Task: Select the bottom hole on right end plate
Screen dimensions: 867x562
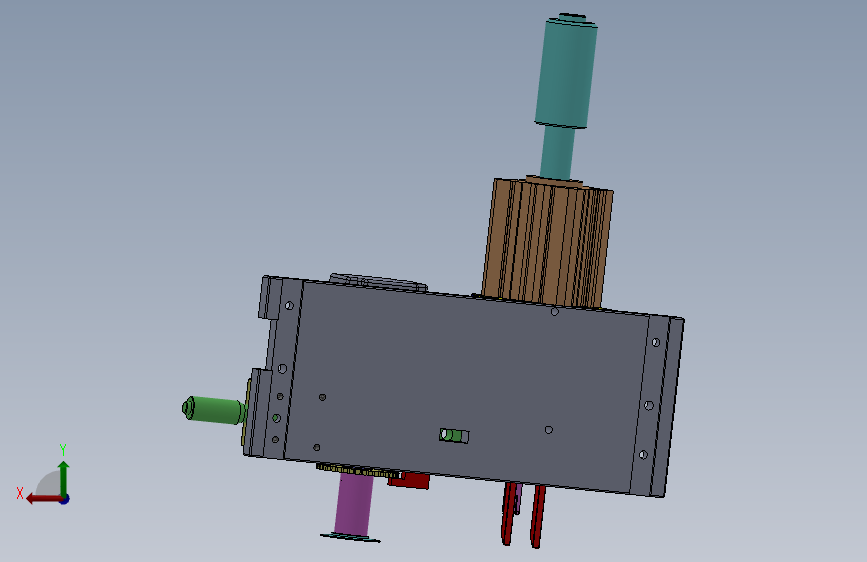Action: (643, 455)
